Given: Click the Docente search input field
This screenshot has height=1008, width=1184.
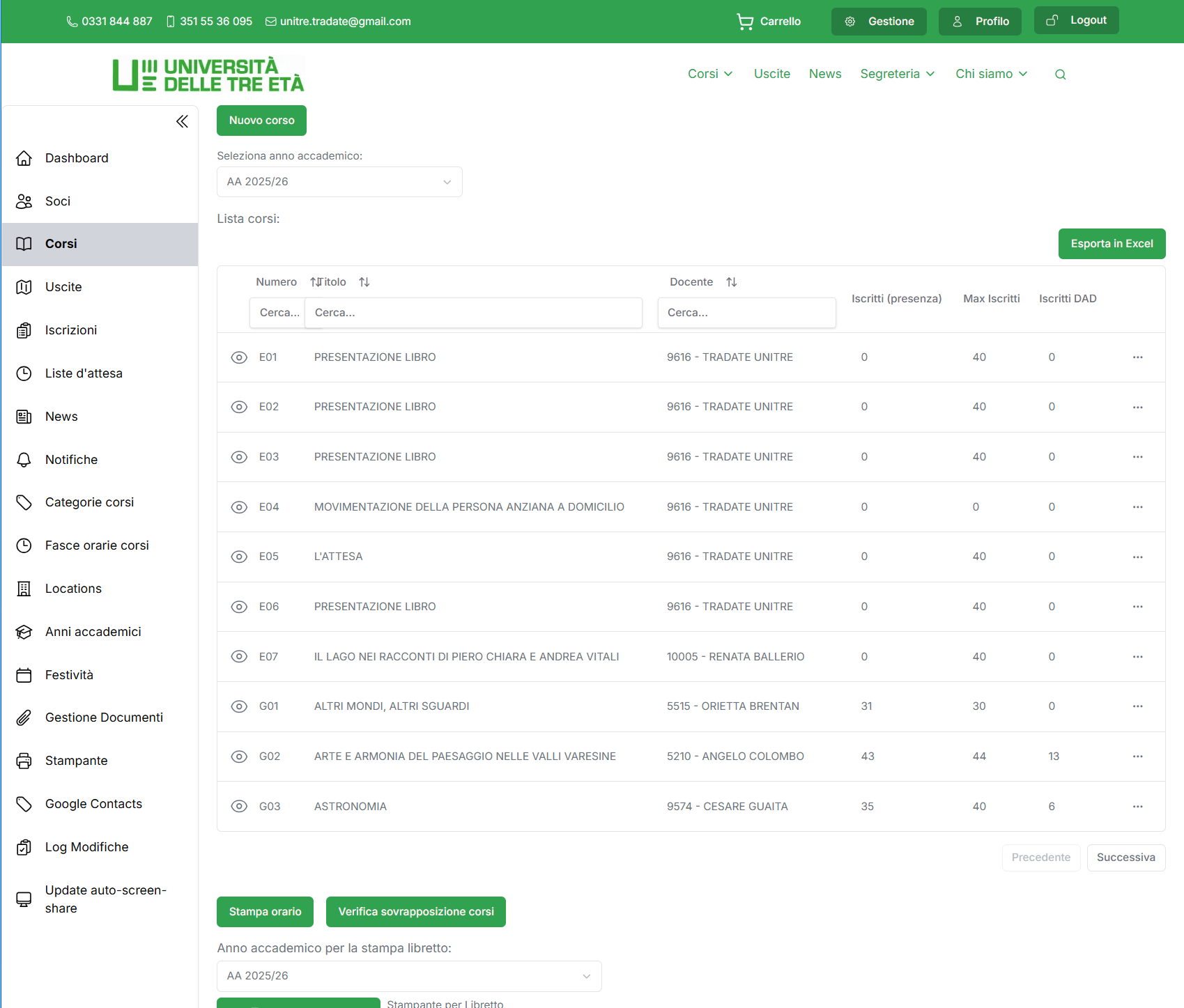Looking at the screenshot, I should click(x=746, y=313).
